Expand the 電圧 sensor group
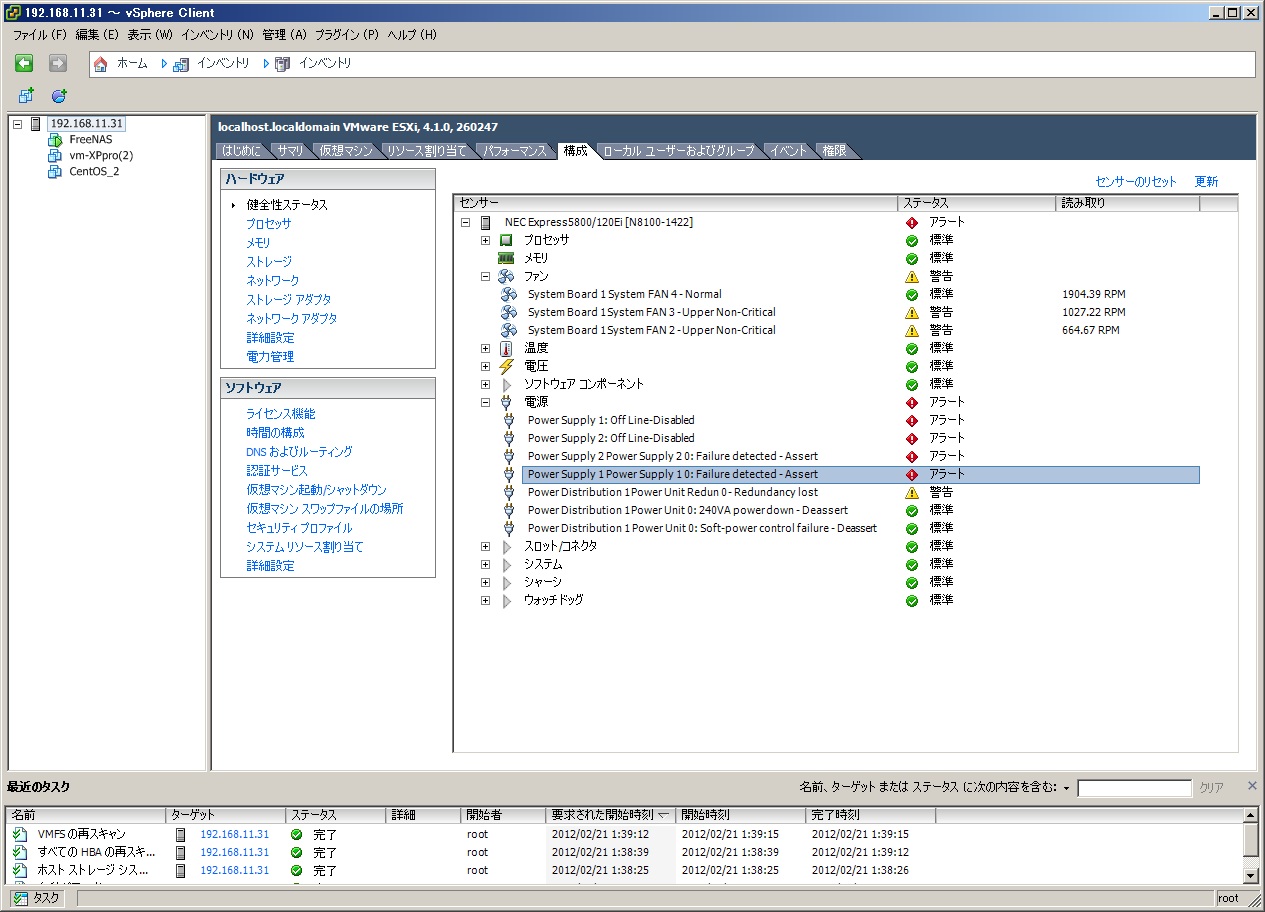The width and height of the screenshot is (1265, 912). tap(485, 366)
